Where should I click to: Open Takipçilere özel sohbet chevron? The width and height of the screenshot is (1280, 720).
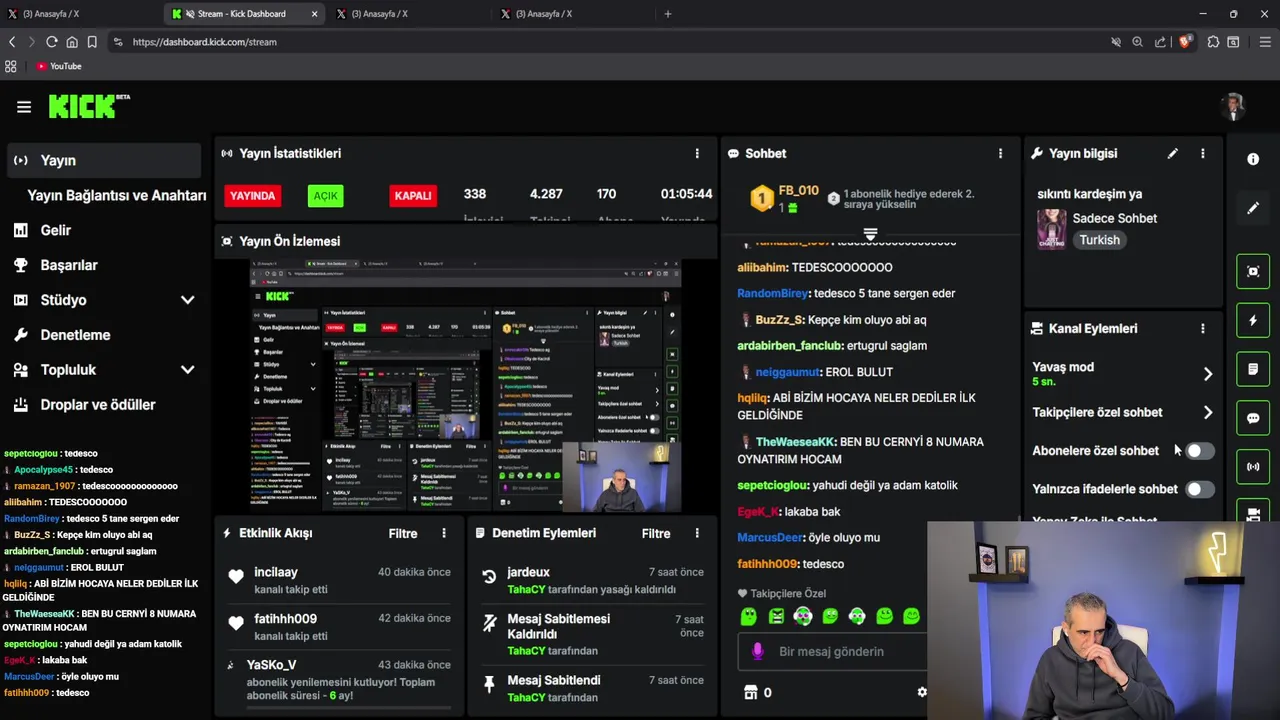[x=1208, y=412]
